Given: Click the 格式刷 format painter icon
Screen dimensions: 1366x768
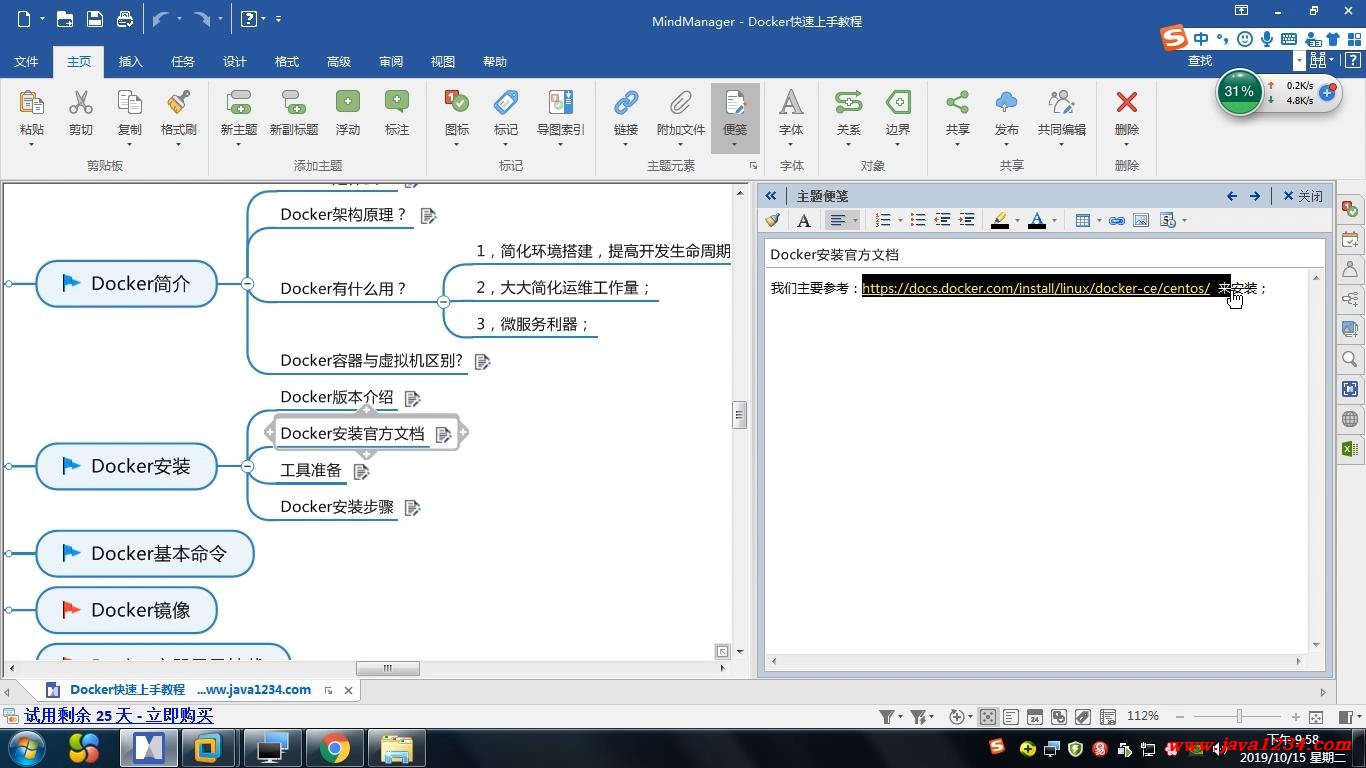Looking at the screenshot, I should pos(178,104).
